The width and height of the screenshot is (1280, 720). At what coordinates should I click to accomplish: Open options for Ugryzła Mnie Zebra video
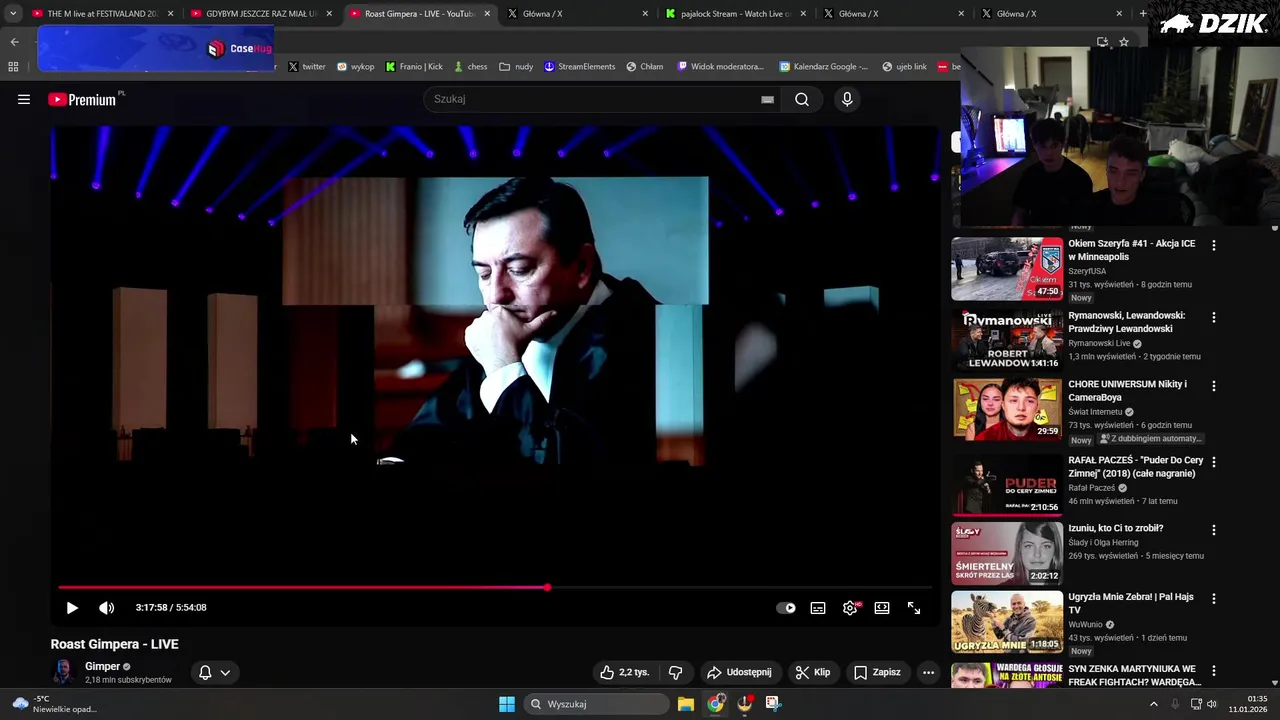(x=1214, y=598)
